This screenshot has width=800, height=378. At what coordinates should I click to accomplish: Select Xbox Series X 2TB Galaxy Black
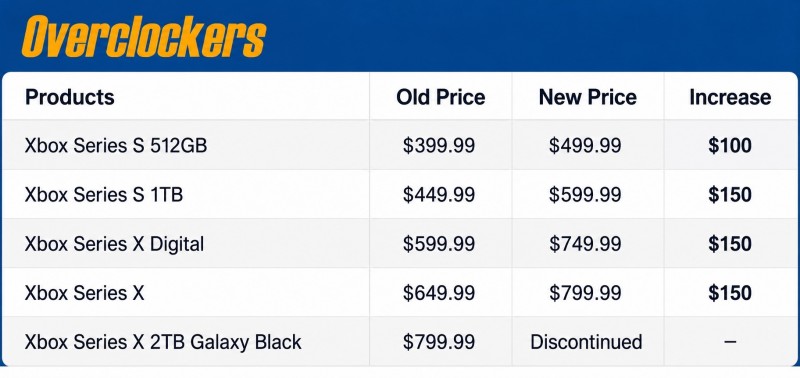pyautogui.click(x=163, y=342)
